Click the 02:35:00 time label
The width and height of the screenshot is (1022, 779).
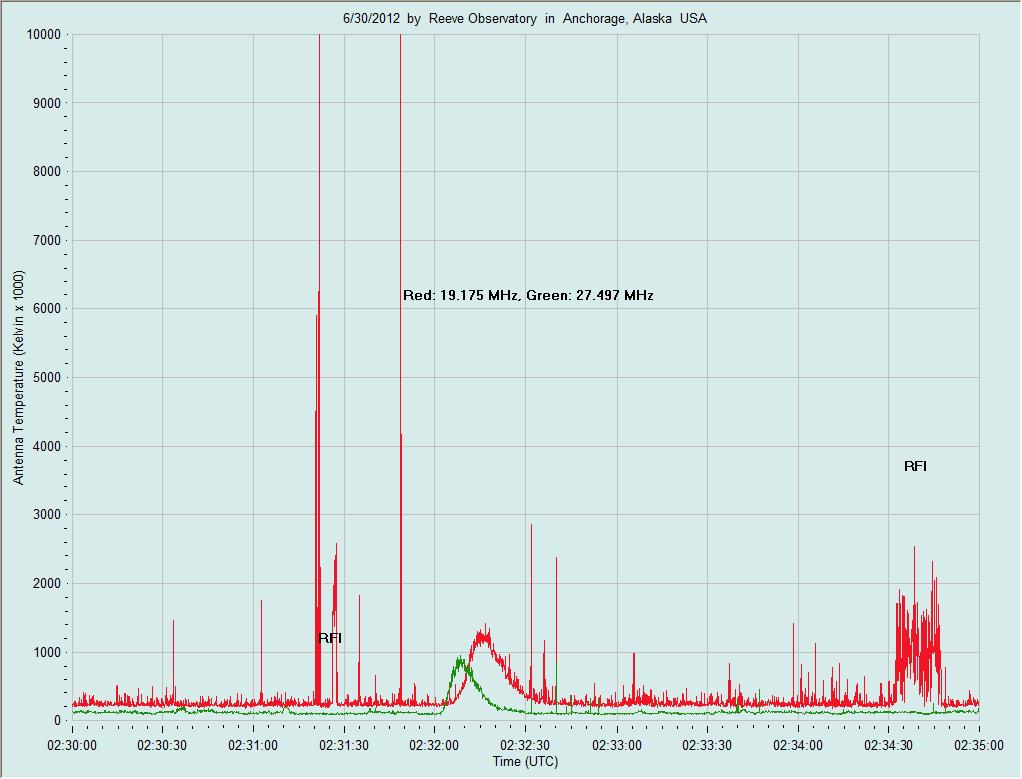(x=979, y=745)
